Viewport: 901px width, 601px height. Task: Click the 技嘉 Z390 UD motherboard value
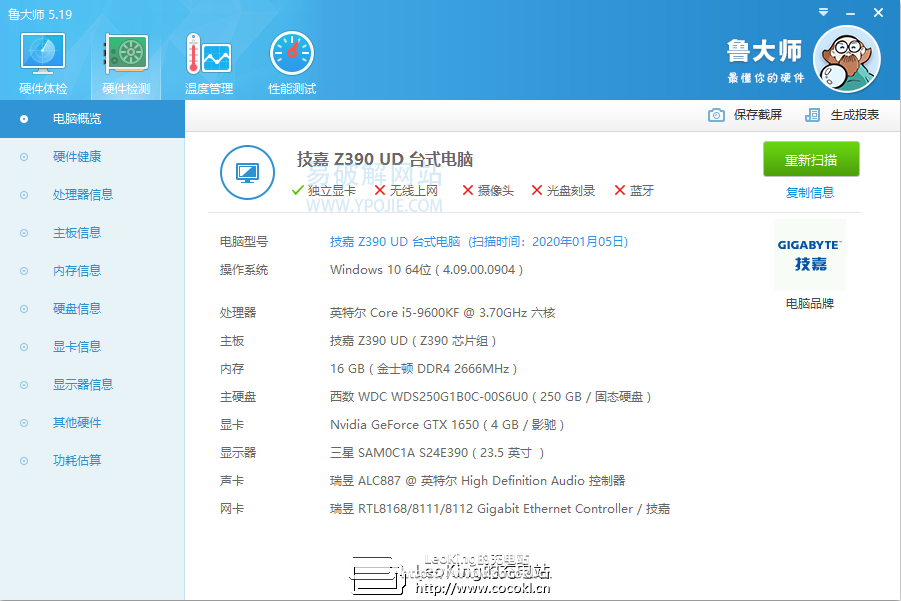click(413, 341)
